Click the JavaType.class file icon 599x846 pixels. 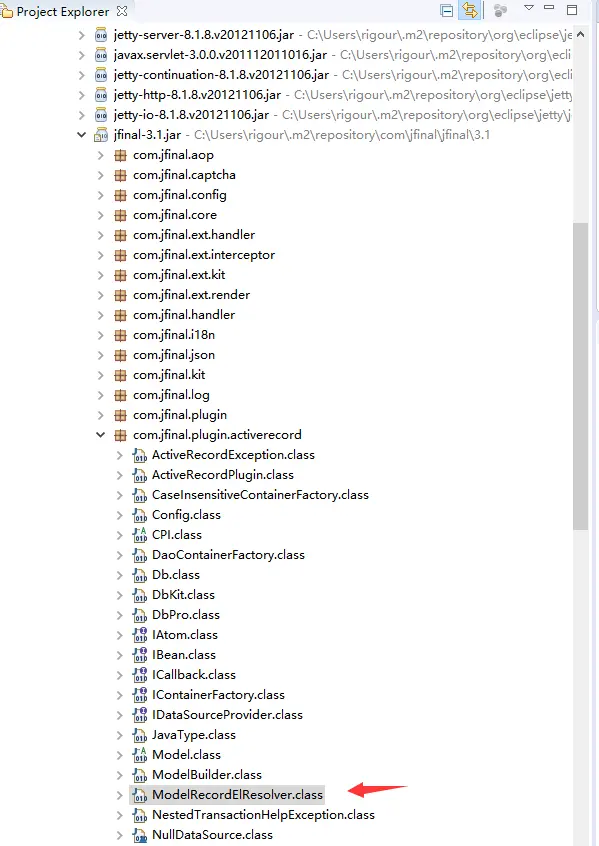pyautogui.click(x=140, y=735)
